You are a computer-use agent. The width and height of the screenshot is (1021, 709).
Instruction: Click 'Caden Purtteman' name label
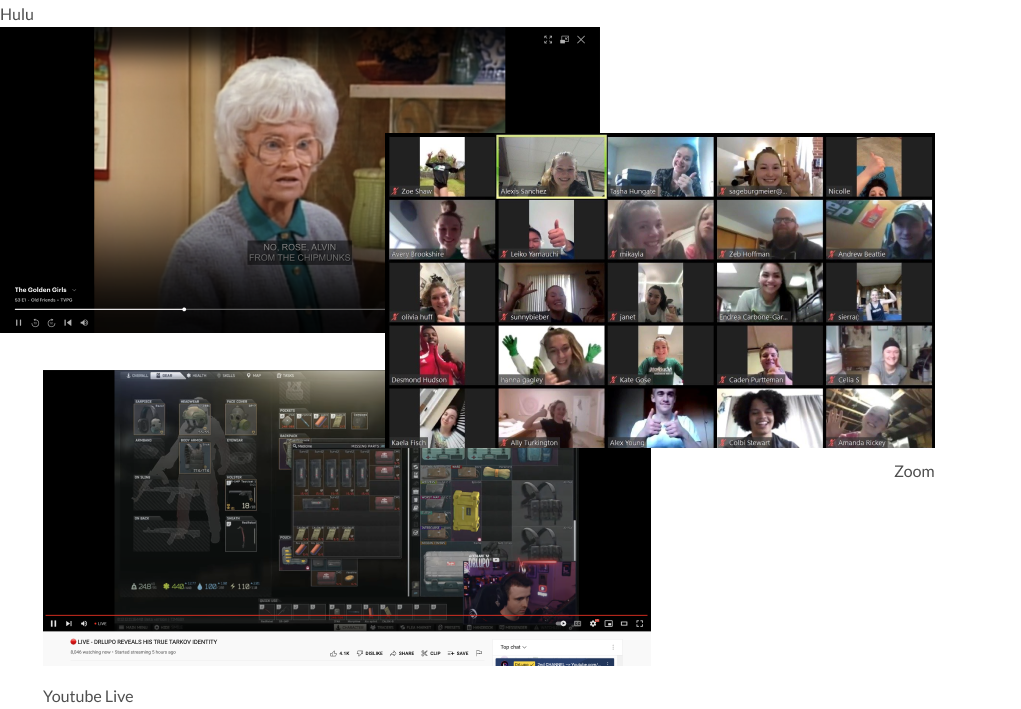(x=756, y=380)
